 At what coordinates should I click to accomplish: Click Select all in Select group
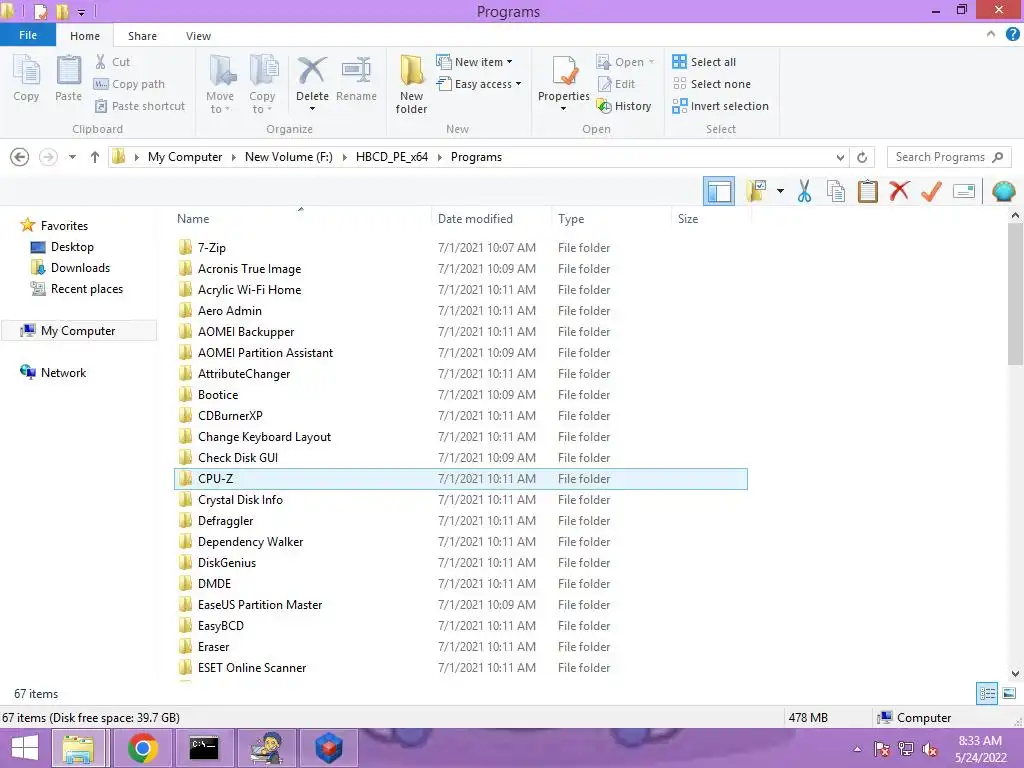coord(704,62)
